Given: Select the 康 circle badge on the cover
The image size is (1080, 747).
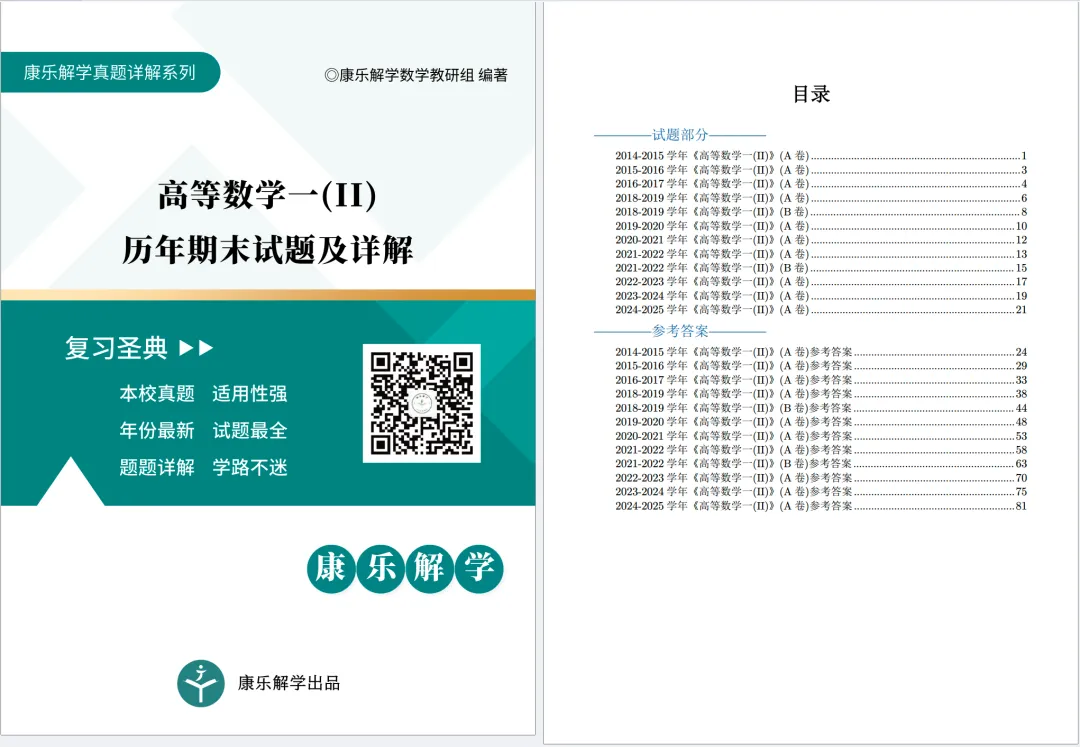Looking at the screenshot, I should [330, 567].
